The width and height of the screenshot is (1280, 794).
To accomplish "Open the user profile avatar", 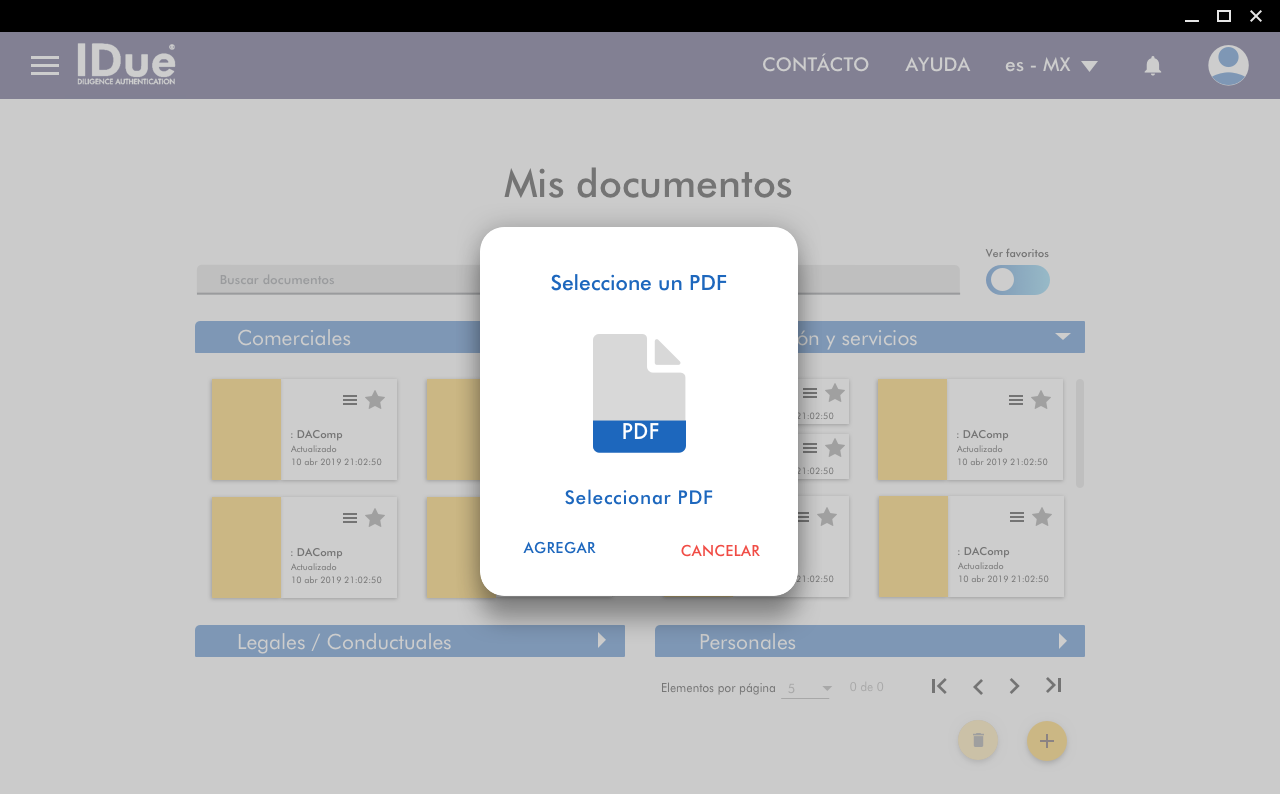I will (x=1227, y=66).
